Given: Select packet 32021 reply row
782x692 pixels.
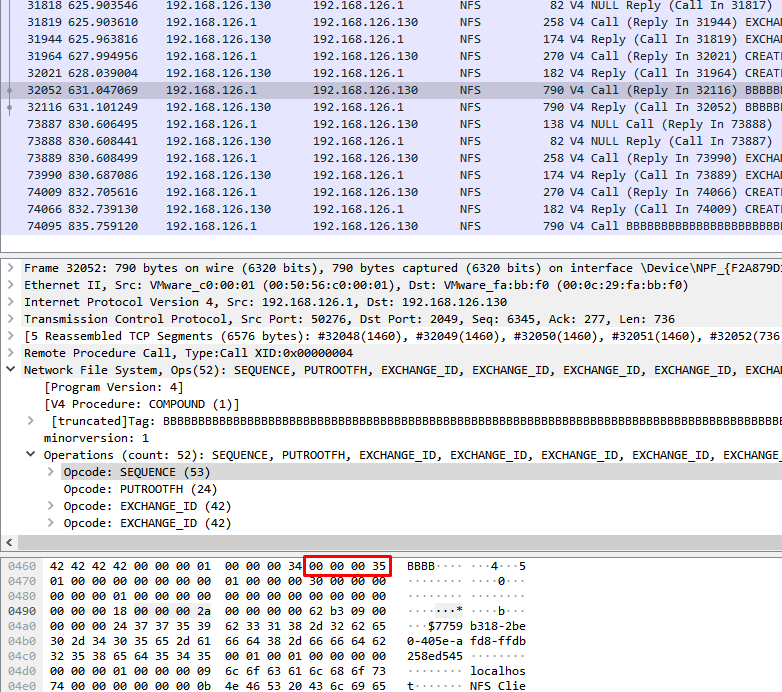Looking at the screenshot, I should click(391, 73).
